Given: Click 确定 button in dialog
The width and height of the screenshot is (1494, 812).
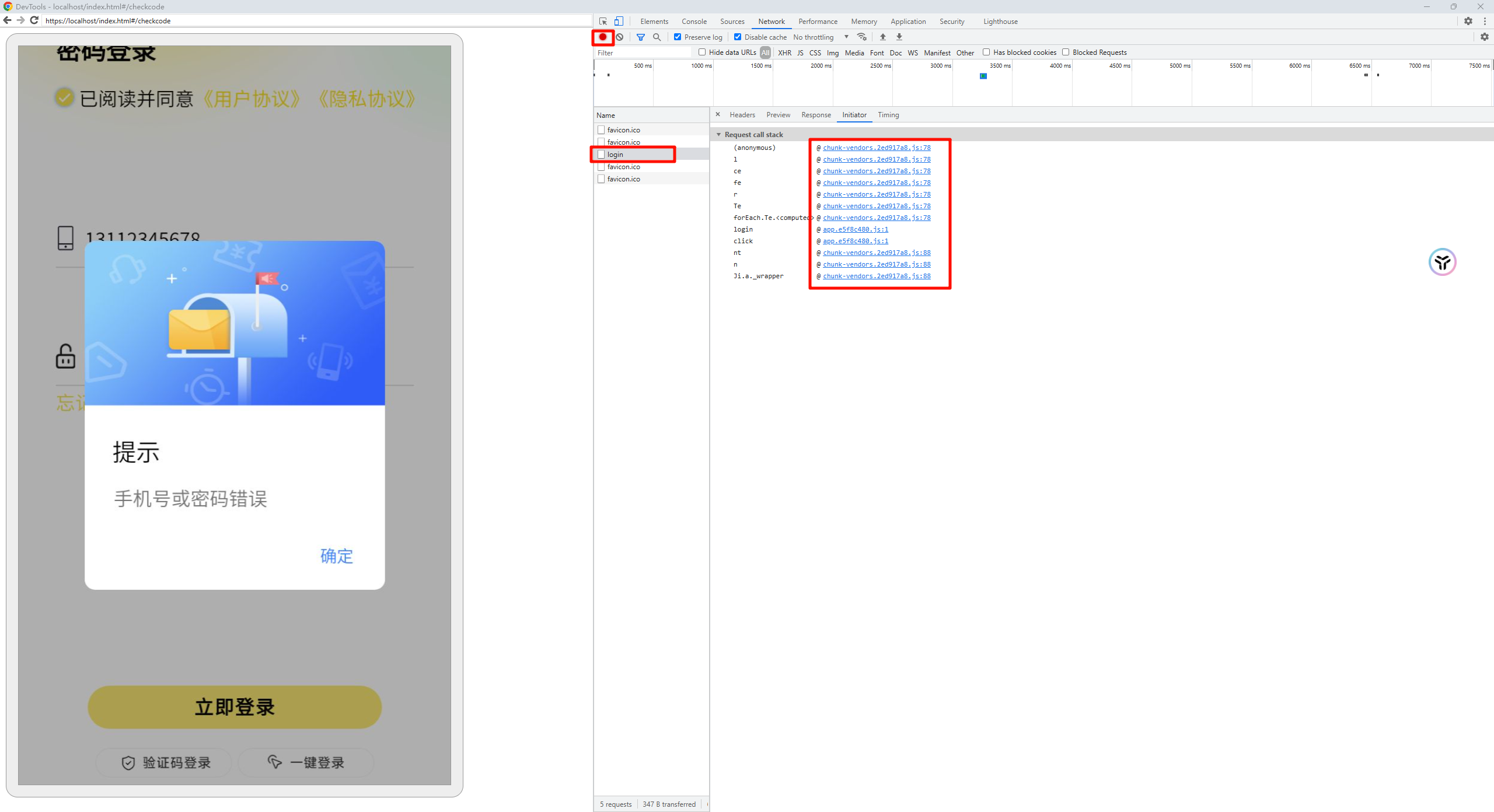Looking at the screenshot, I should coord(337,556).
